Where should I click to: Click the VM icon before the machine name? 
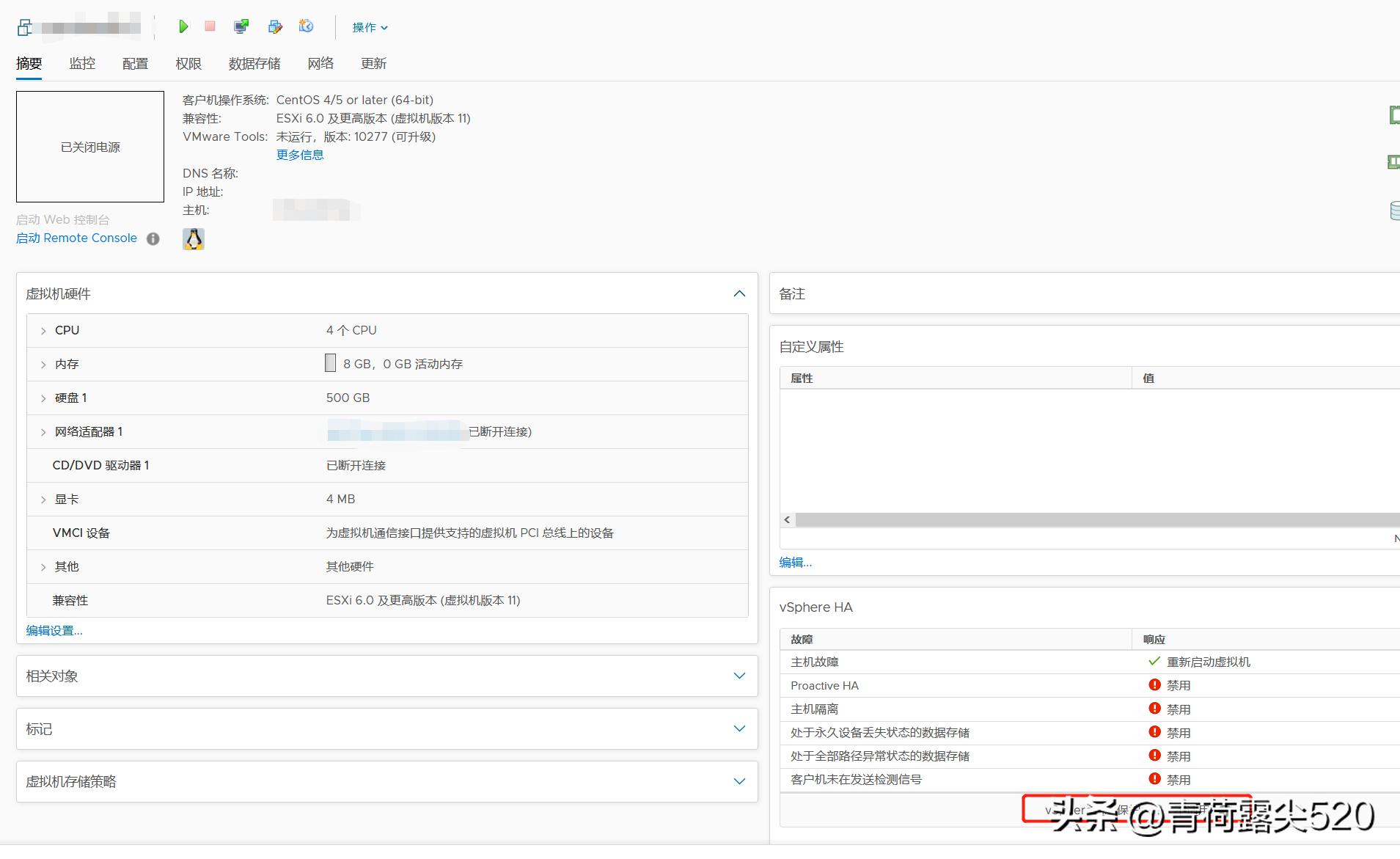tap(23, 26)
